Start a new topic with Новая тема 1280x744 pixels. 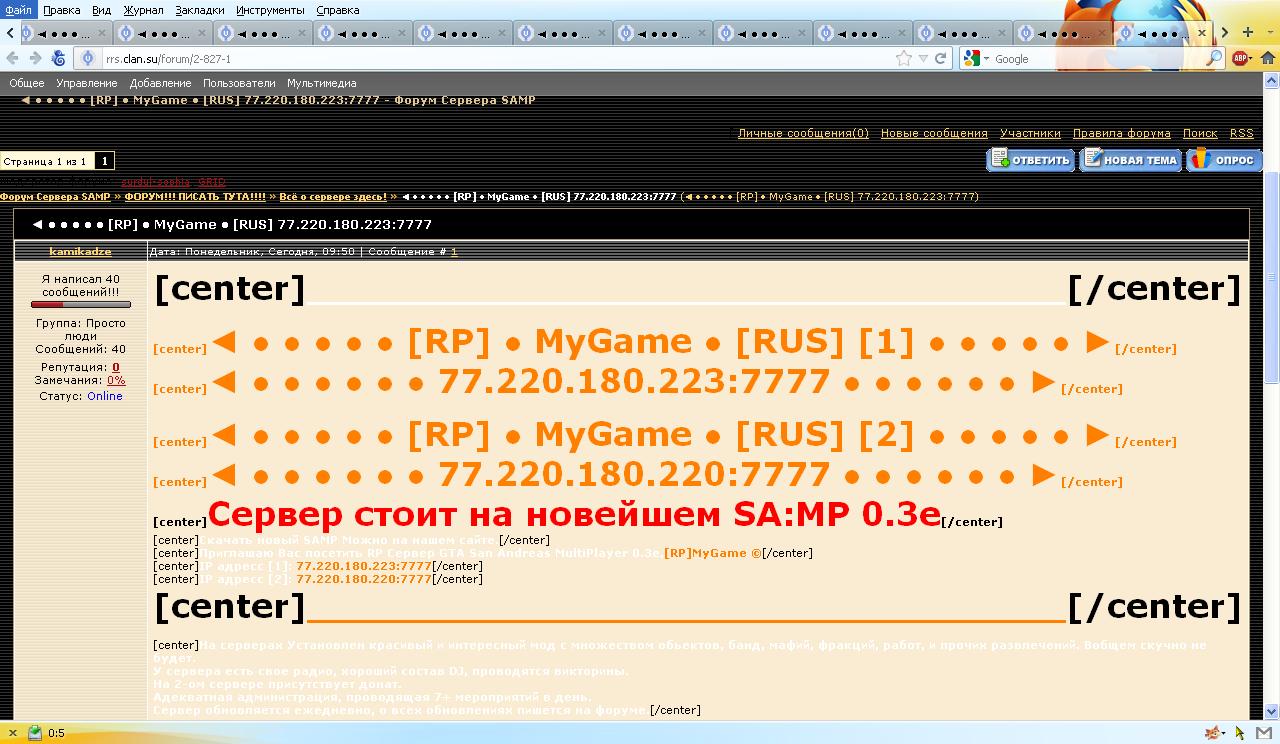[x=1131, y=160]
